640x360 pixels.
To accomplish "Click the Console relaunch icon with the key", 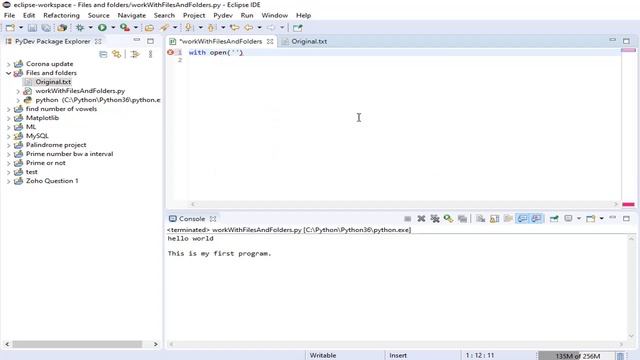I will [449, 219].
